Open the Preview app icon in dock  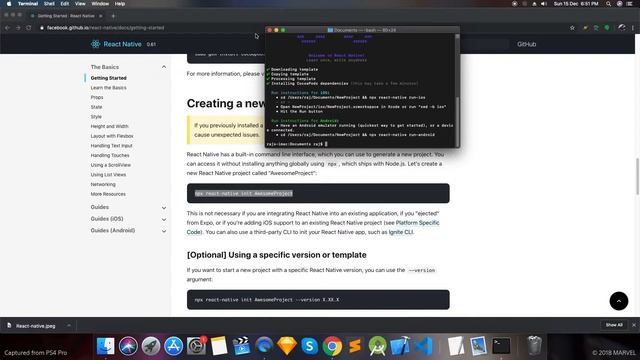(x=478, y=346)
